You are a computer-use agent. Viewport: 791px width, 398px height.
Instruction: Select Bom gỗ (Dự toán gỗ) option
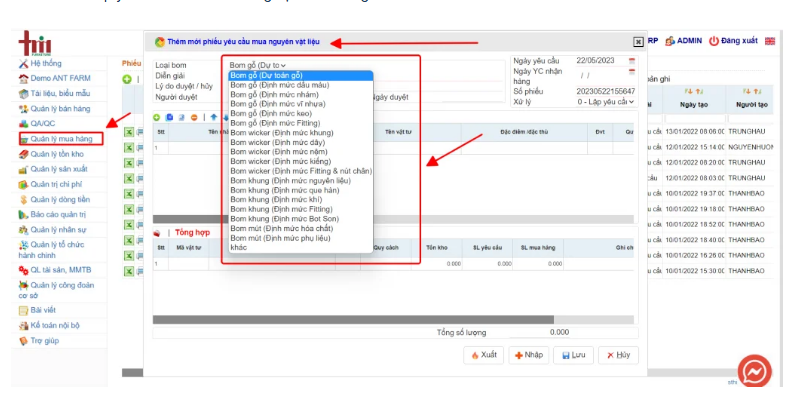(x=301, y=75)
